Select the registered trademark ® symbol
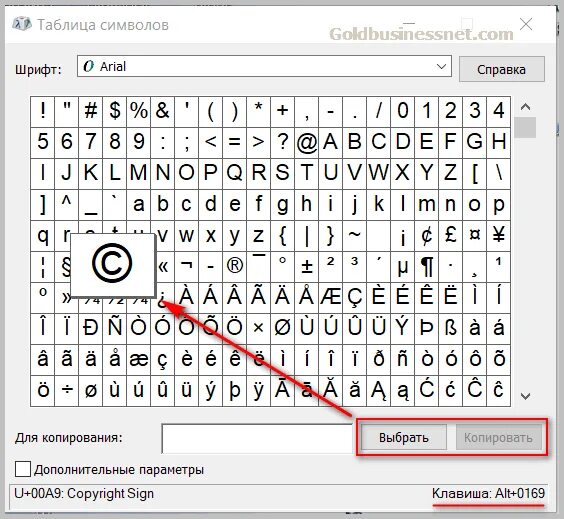564x519 pixels. 235,267
